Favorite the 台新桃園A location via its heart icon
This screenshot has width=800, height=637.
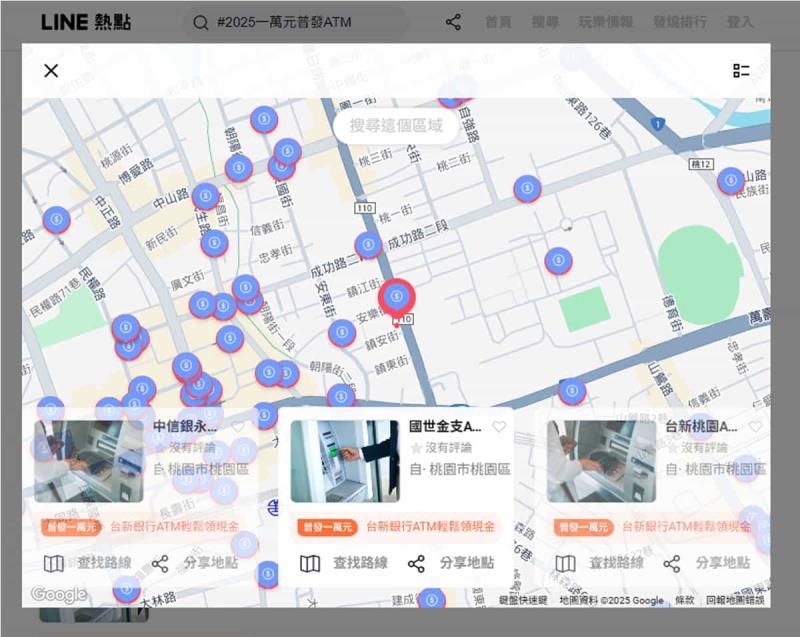(755, 424)
